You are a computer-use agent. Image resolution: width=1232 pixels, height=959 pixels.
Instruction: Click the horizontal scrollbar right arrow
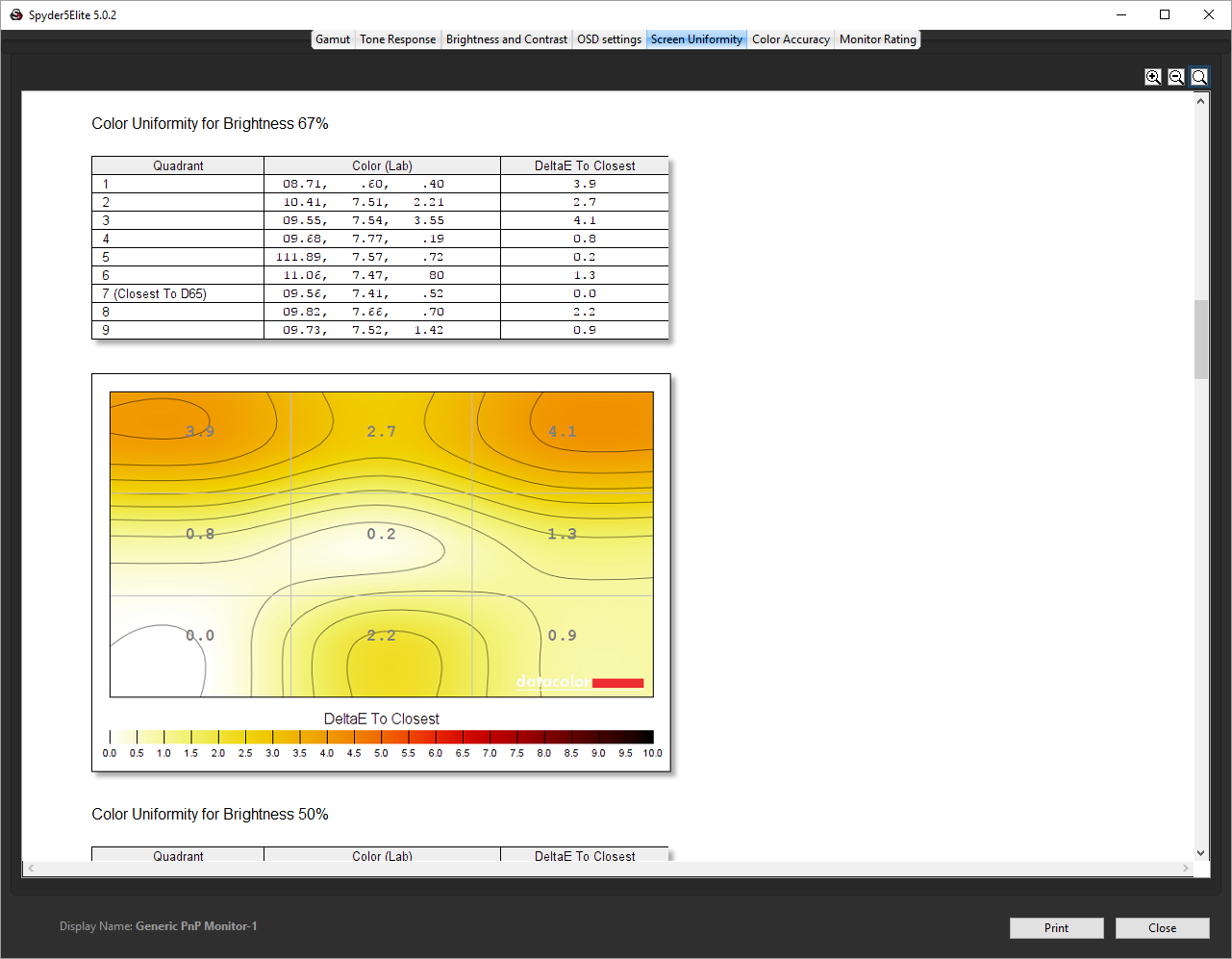click(x=1185, y=869)
